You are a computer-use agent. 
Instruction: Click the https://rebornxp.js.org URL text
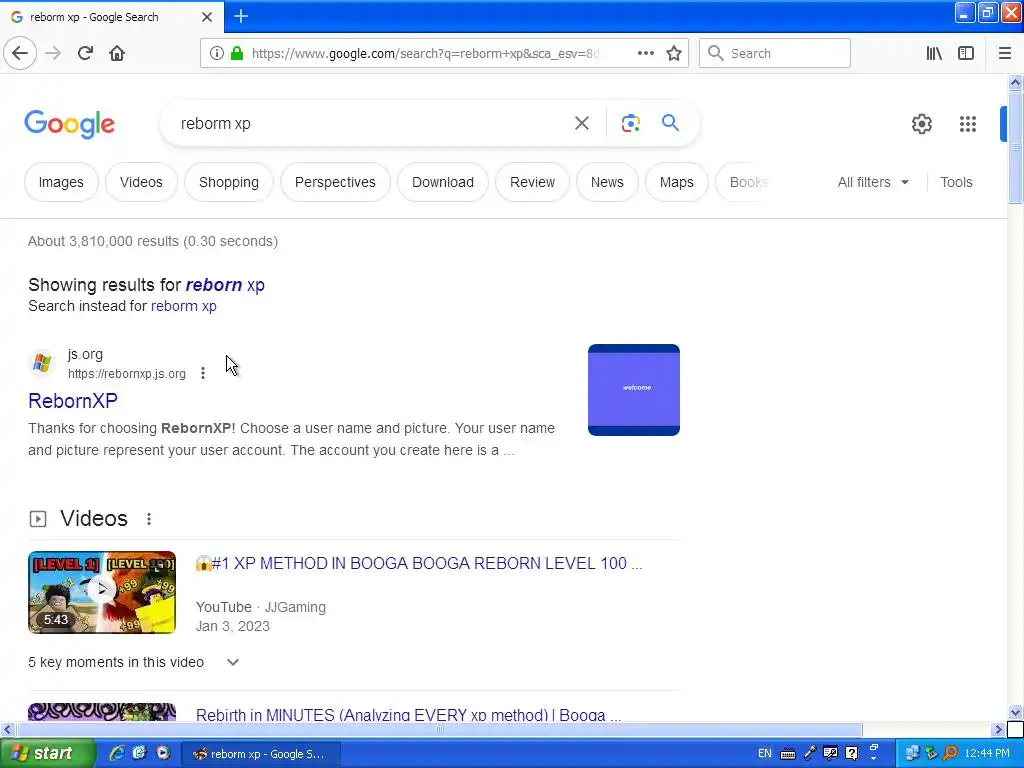[127, 374]
